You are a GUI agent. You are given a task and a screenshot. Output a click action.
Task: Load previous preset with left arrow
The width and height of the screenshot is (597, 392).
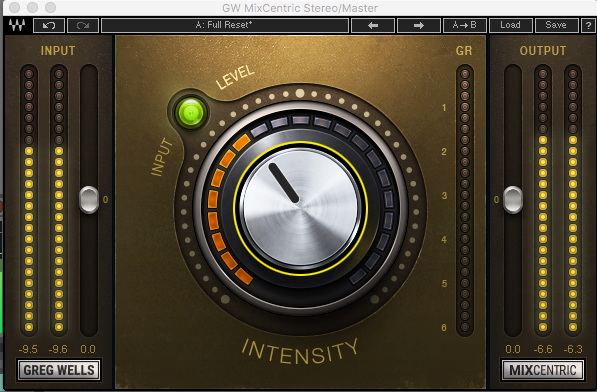(373, 25)
